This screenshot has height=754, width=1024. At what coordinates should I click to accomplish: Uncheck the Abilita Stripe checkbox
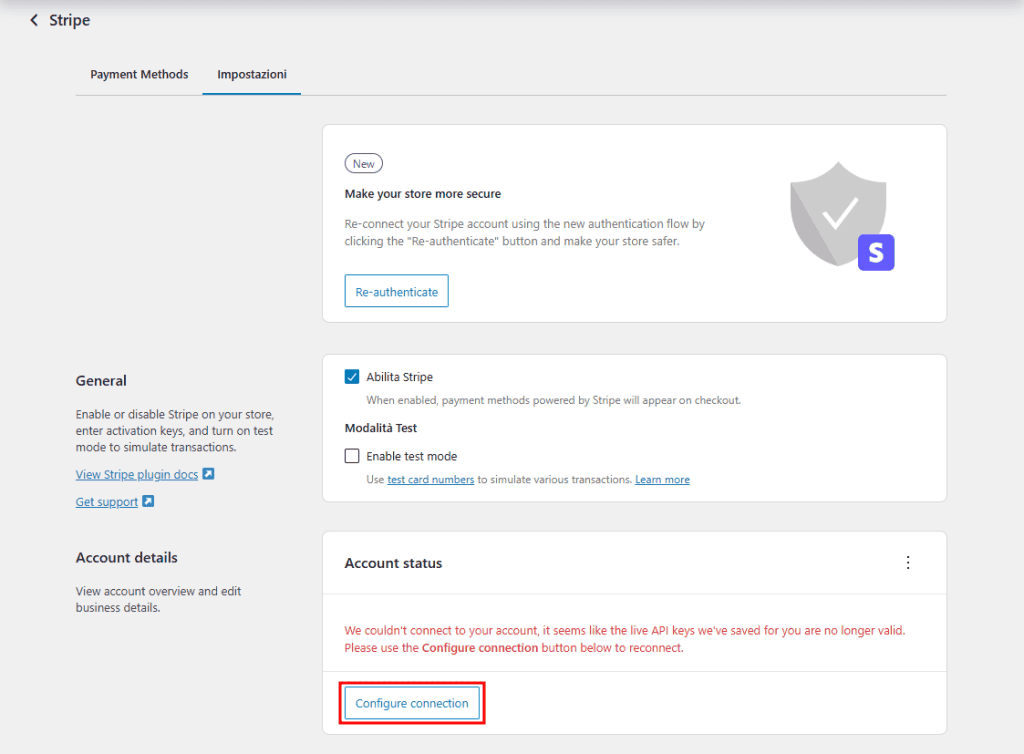[x=352, y=376]
